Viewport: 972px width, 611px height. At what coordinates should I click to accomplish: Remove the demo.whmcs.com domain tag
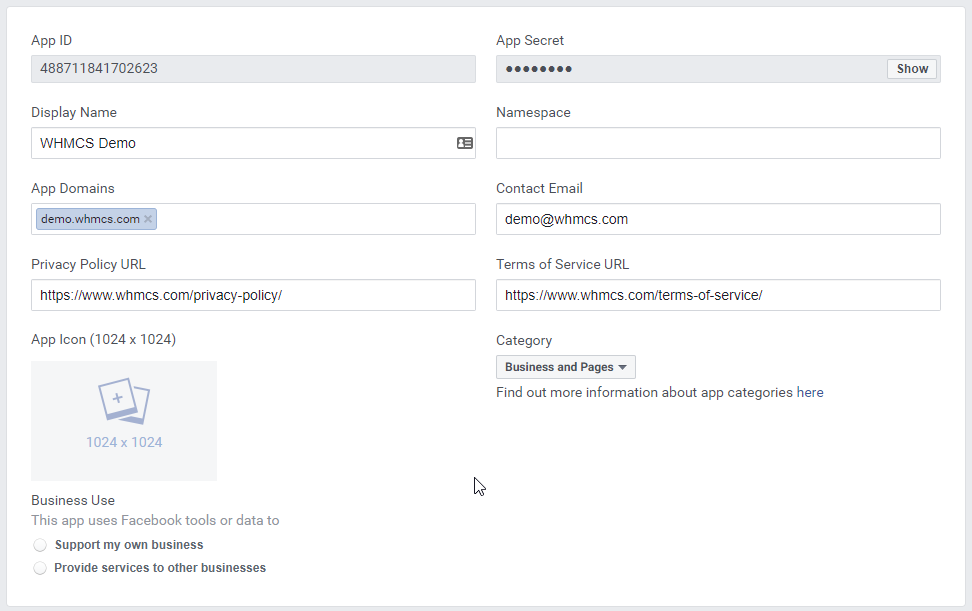click(x=148, y=219)
